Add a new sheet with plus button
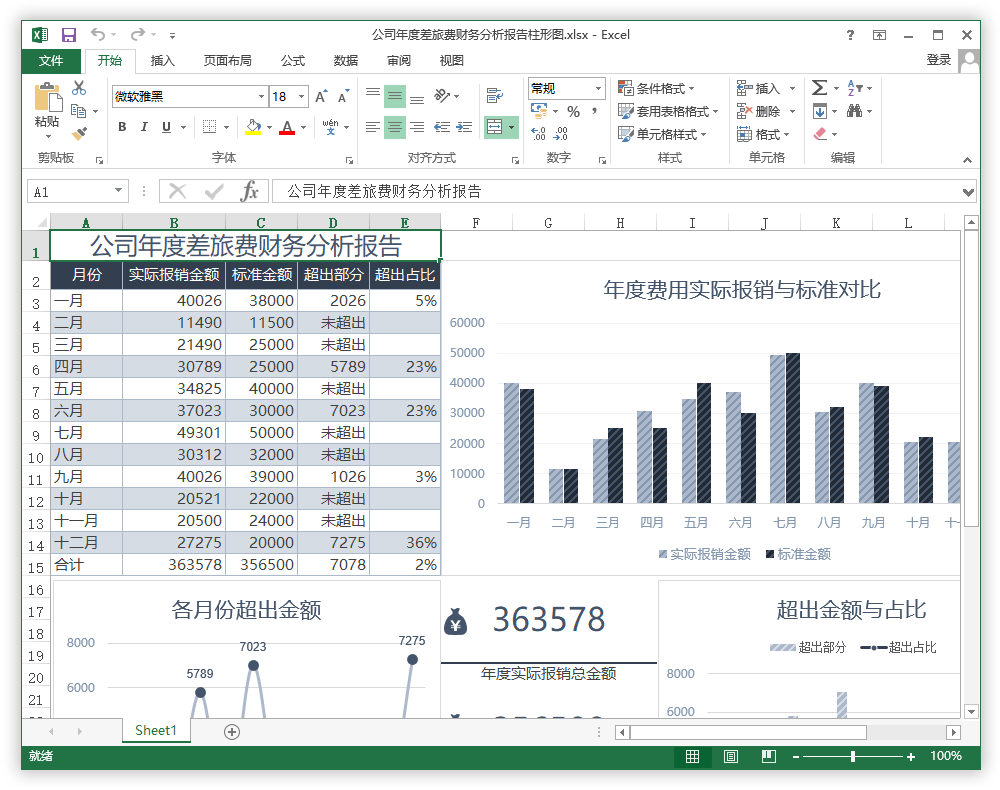This screenshot has width=1000, height=790. (232, 731)
